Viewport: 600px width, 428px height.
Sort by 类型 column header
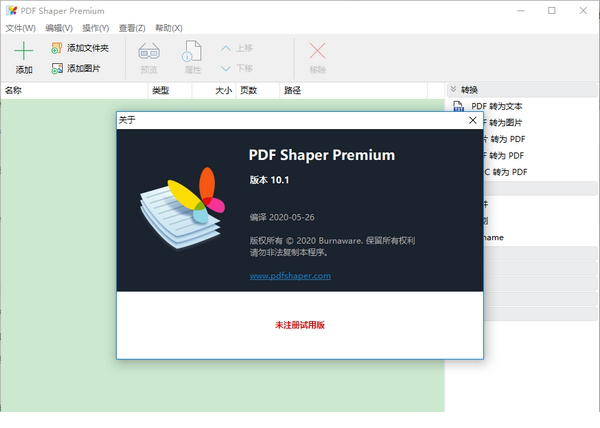tap(170, 91)
